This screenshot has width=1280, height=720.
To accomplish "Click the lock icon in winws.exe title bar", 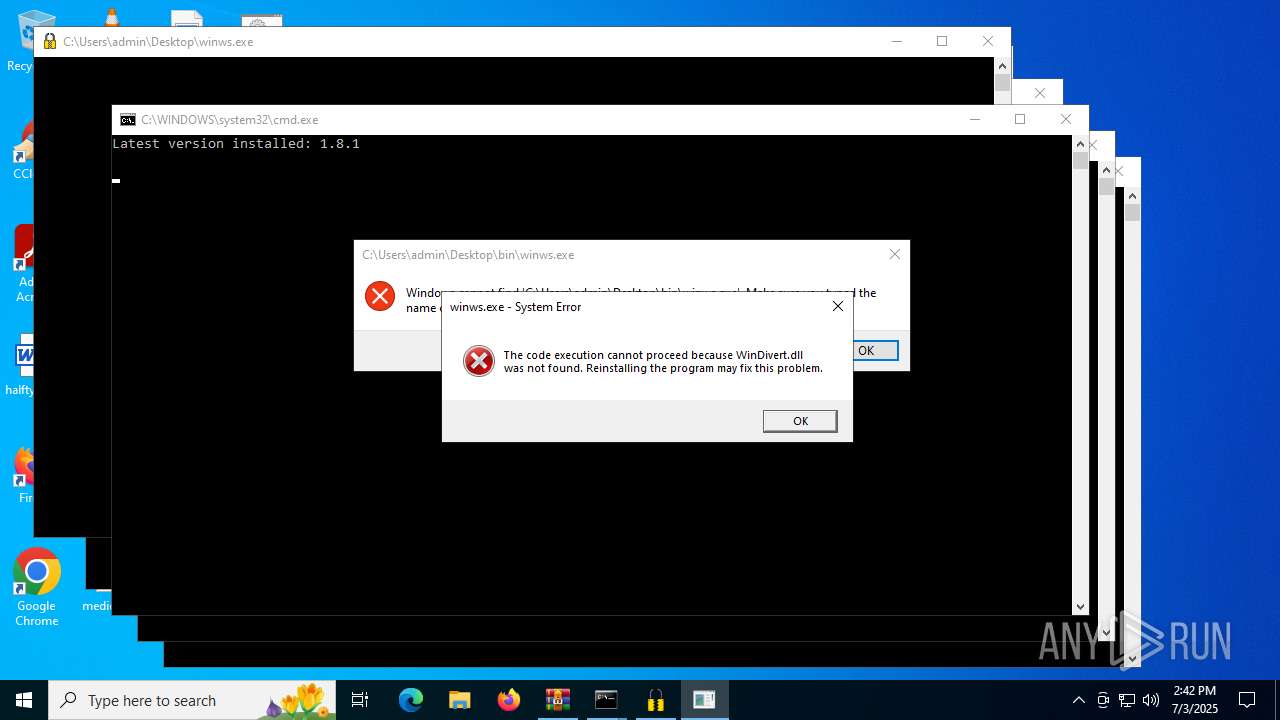I will [50, 41].
